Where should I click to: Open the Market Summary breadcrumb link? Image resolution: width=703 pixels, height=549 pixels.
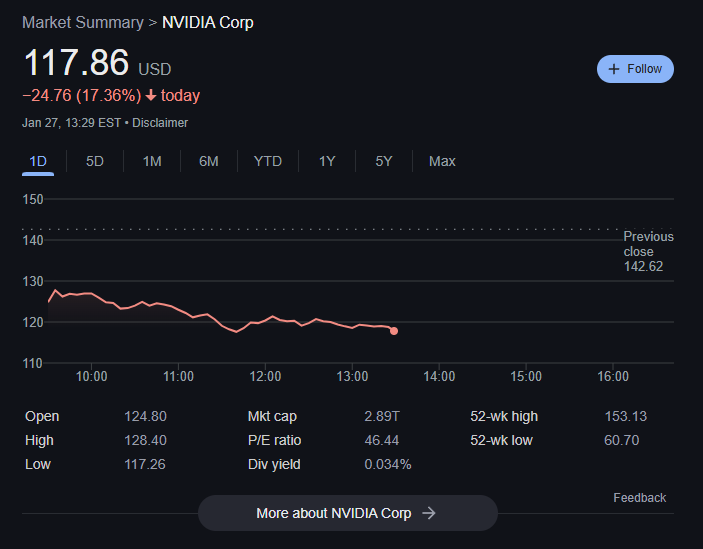81,22
